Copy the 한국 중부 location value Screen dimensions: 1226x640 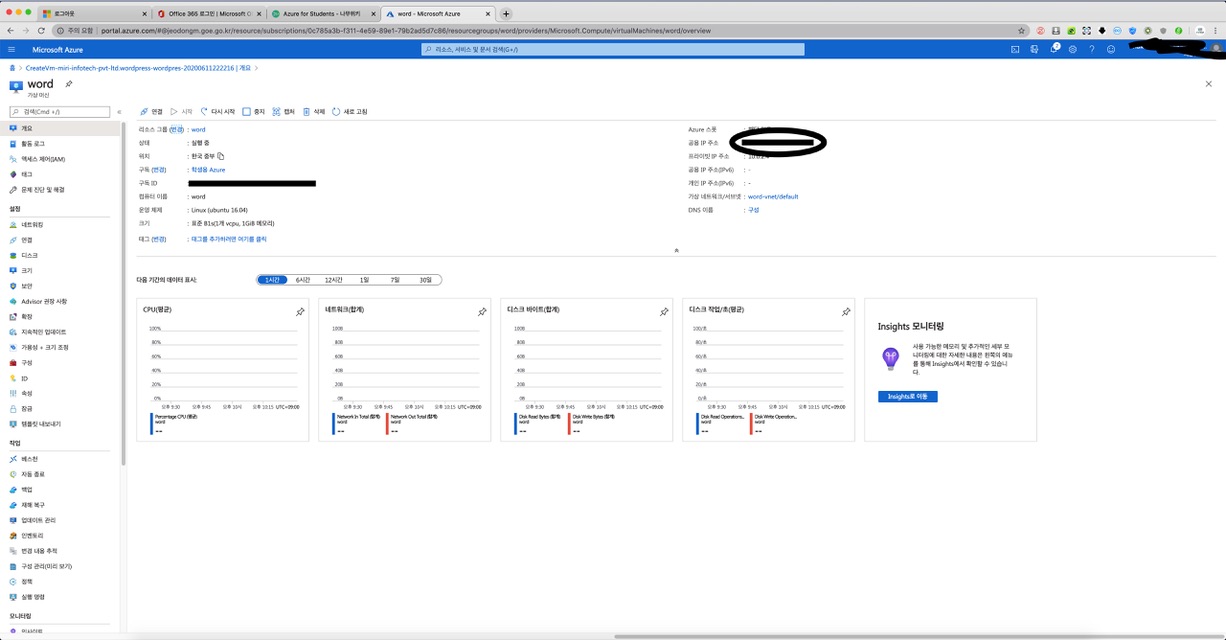221,156
